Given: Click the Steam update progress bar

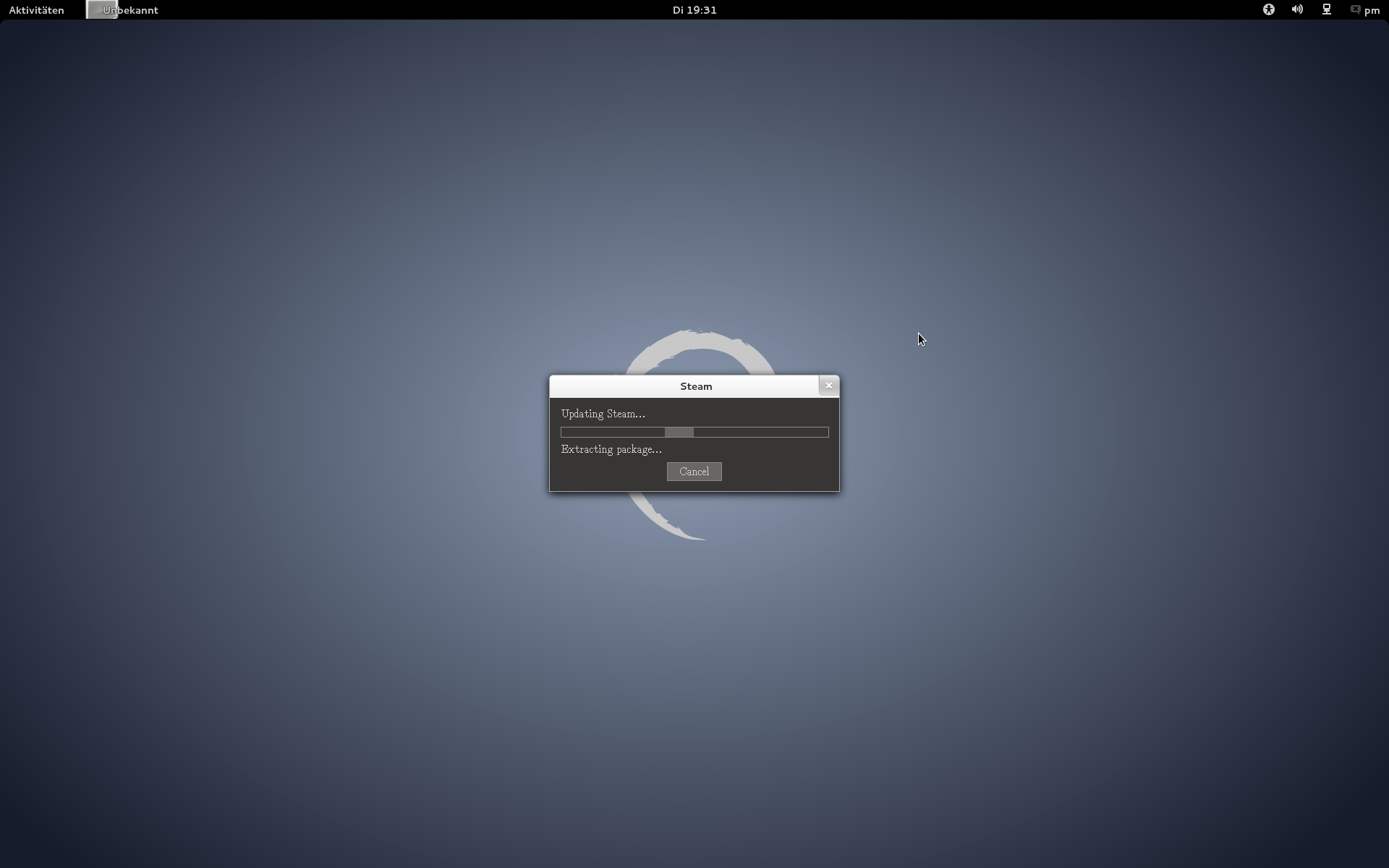Looking at the screenshot, I should coord(694,432).
